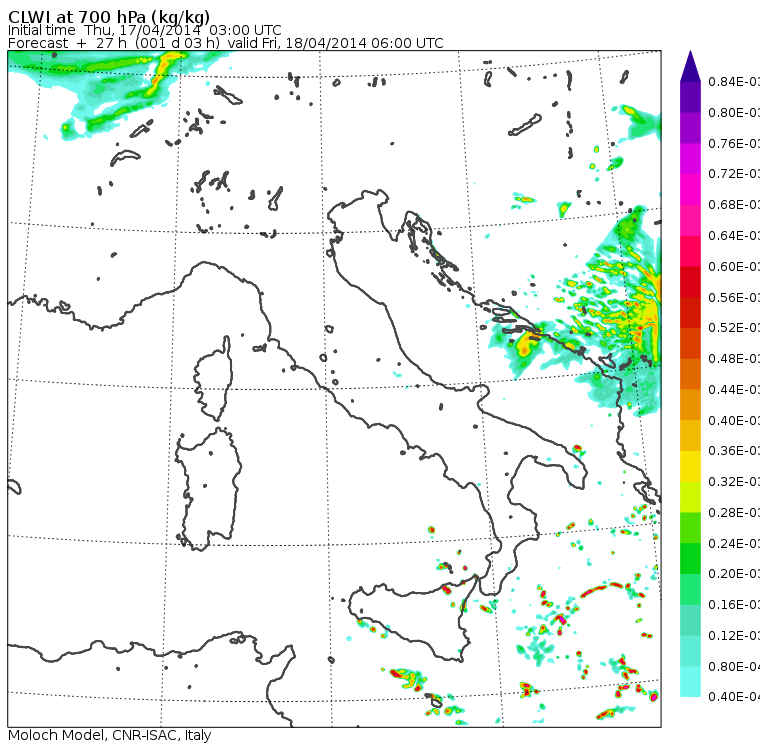Pick the lime band between 0.28E-03 and 0.32E-03

pos(690,497)
